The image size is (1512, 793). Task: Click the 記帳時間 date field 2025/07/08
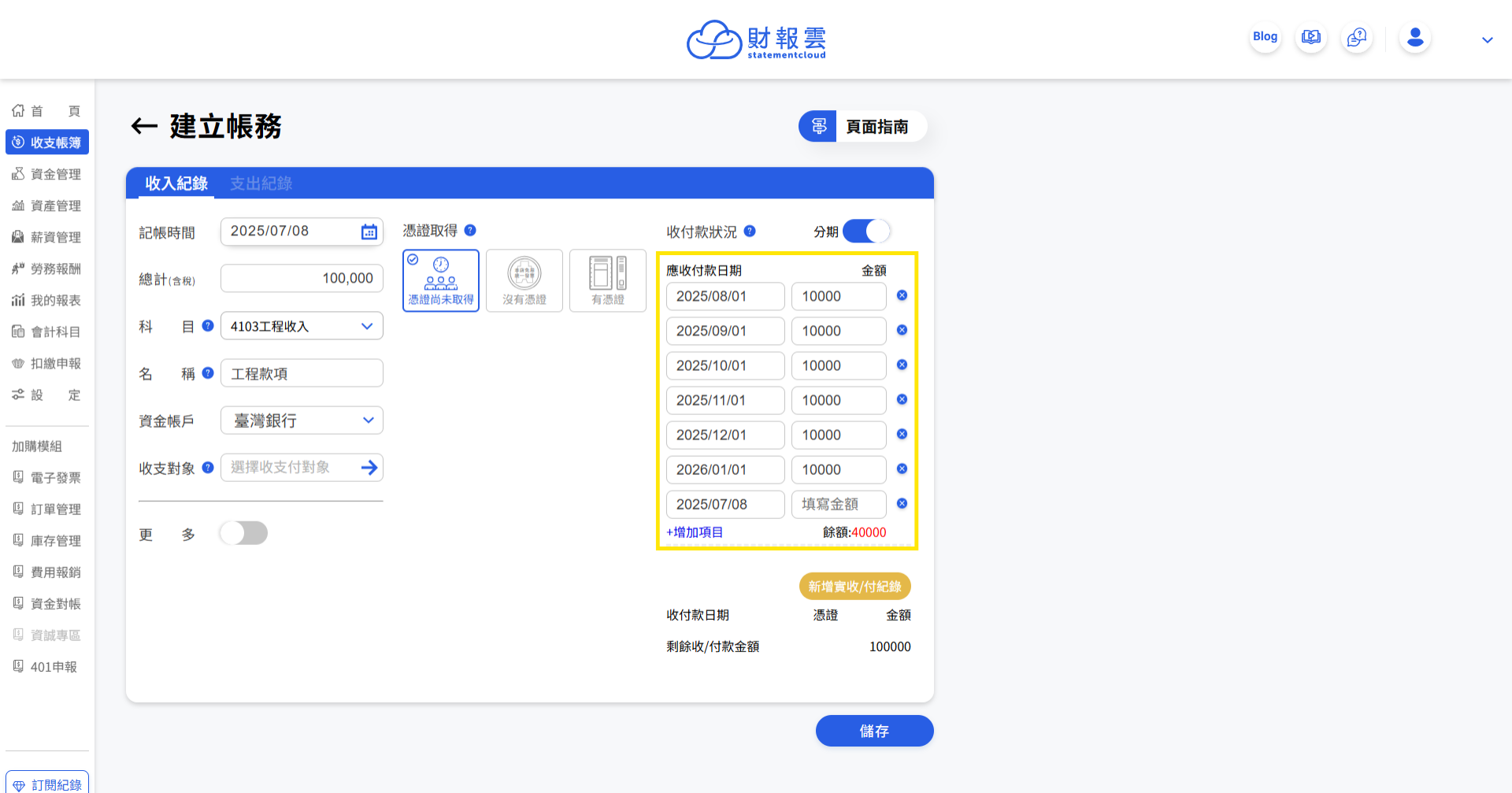pyautogui.click(x=302, y=232)
